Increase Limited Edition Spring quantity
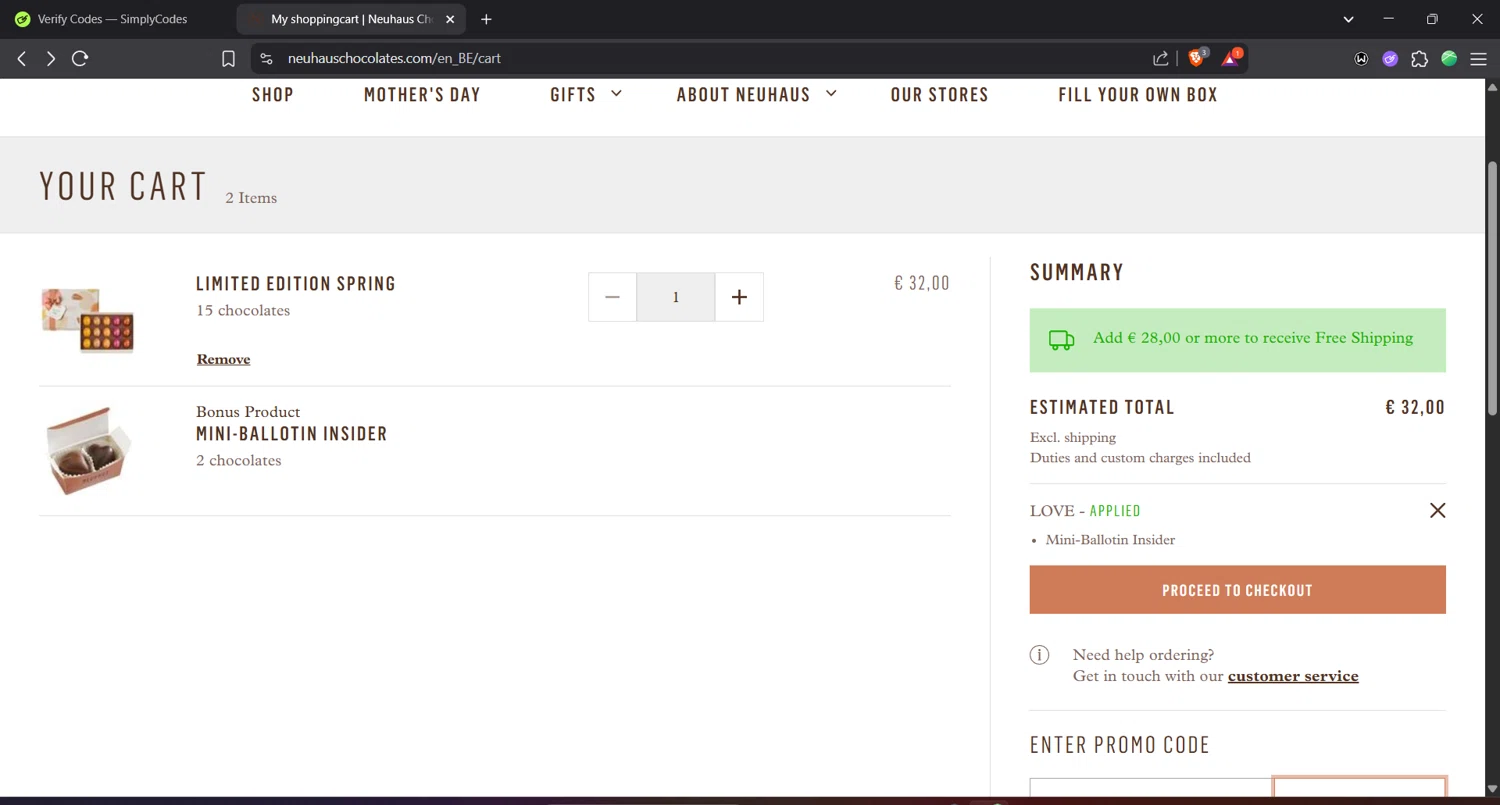This screenshot has height=805, width=1500. pyautogui.click(x=739, y=297)
